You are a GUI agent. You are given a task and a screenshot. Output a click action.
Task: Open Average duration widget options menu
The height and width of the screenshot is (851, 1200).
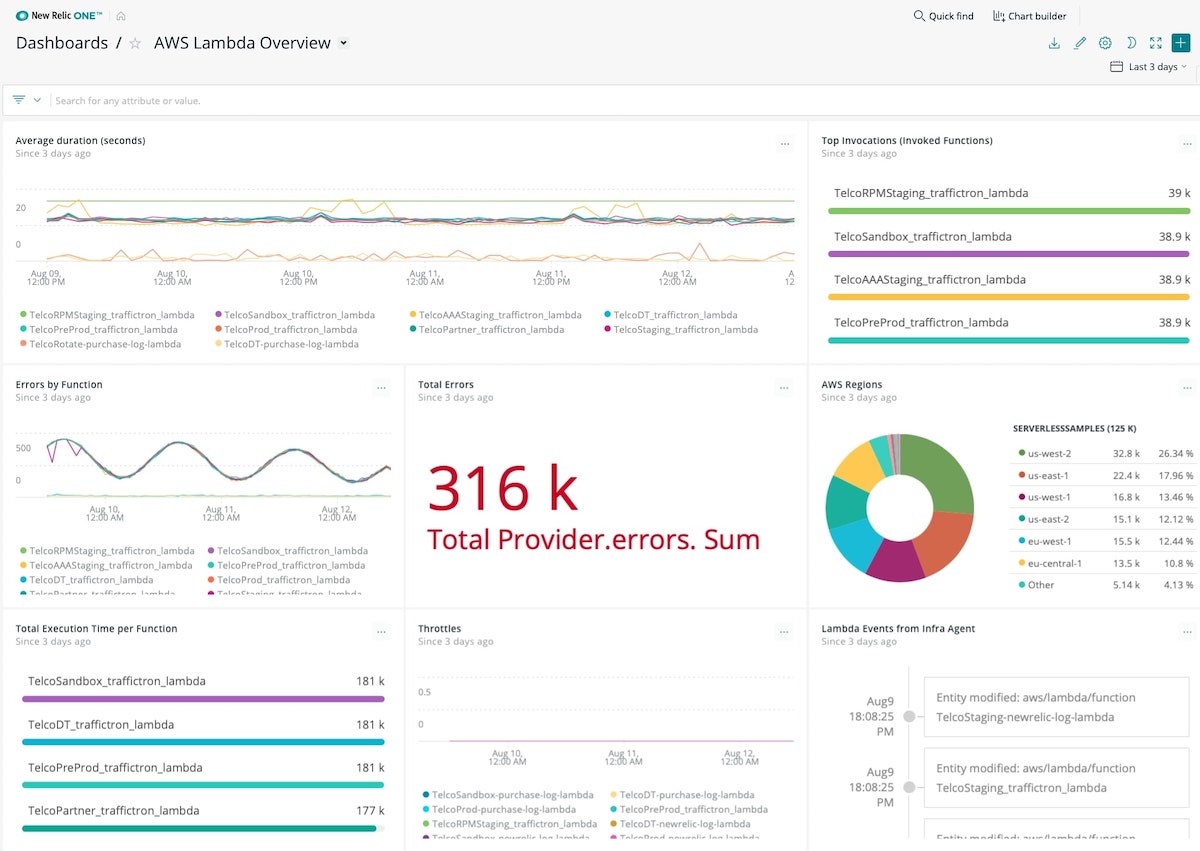tap(785, 144)
